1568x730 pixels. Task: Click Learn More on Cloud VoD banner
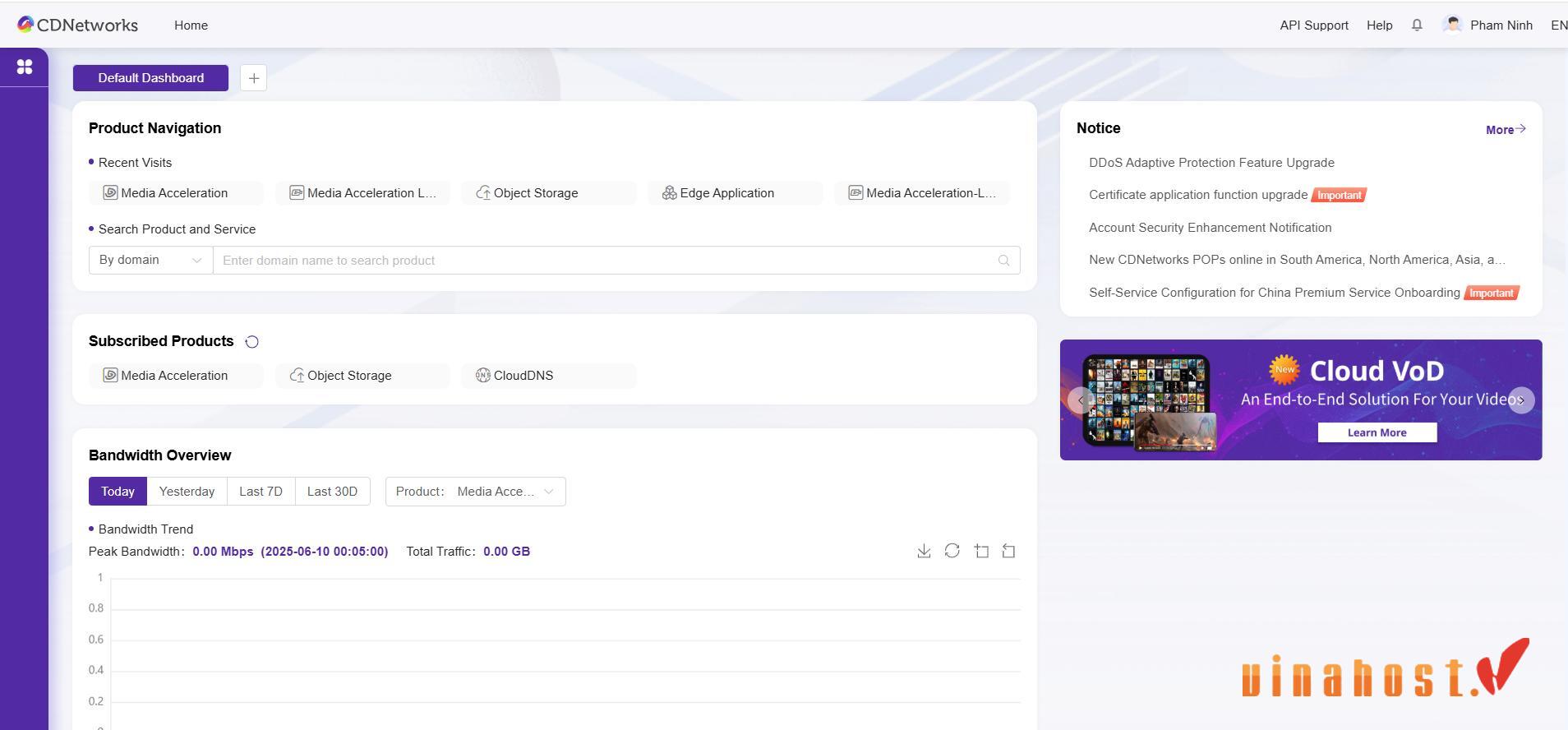(x=1377, y=432)
